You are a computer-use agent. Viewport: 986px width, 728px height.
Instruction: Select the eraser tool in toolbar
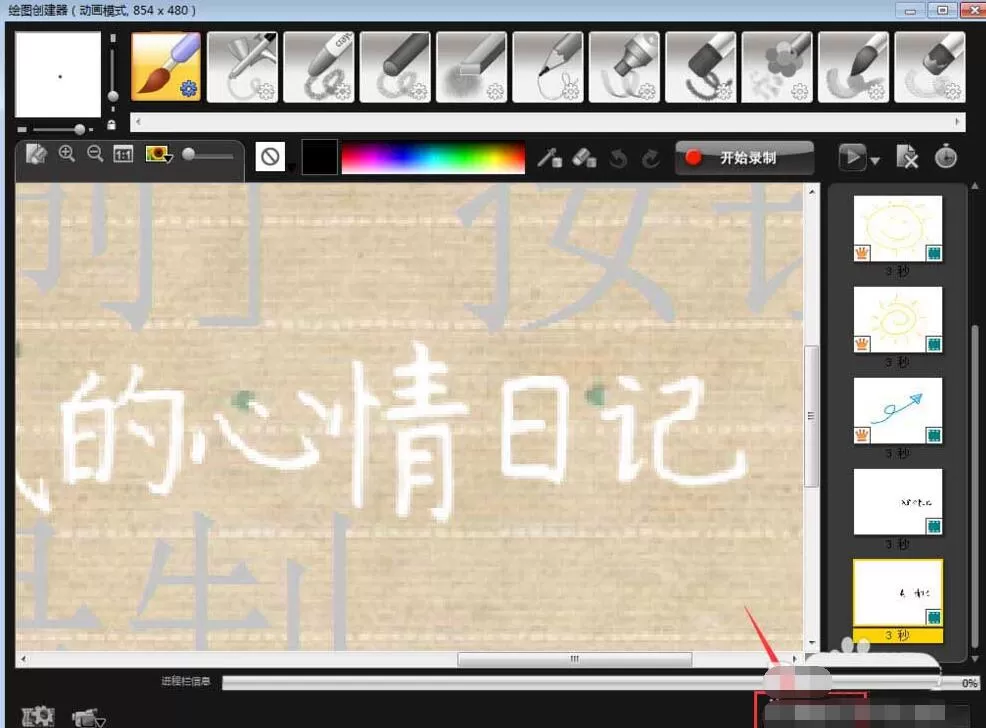pos(584,158)
